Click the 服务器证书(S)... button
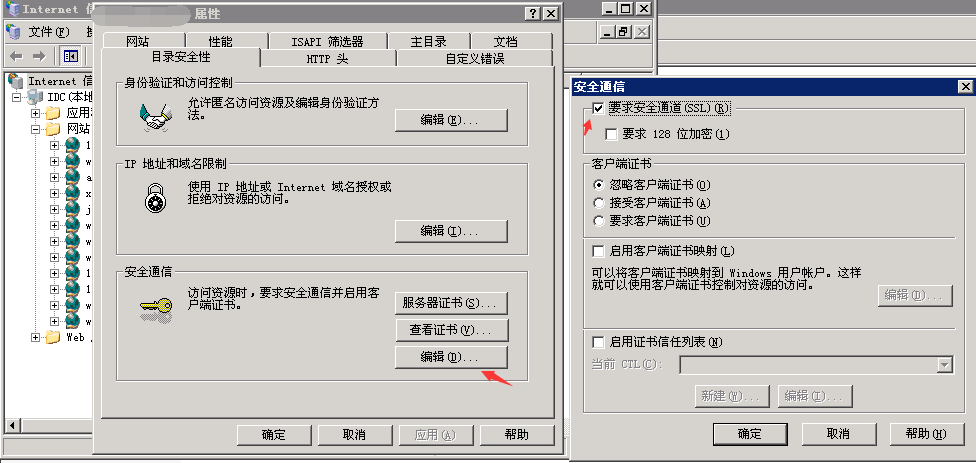The image size is (976, 463). point(451,303)
